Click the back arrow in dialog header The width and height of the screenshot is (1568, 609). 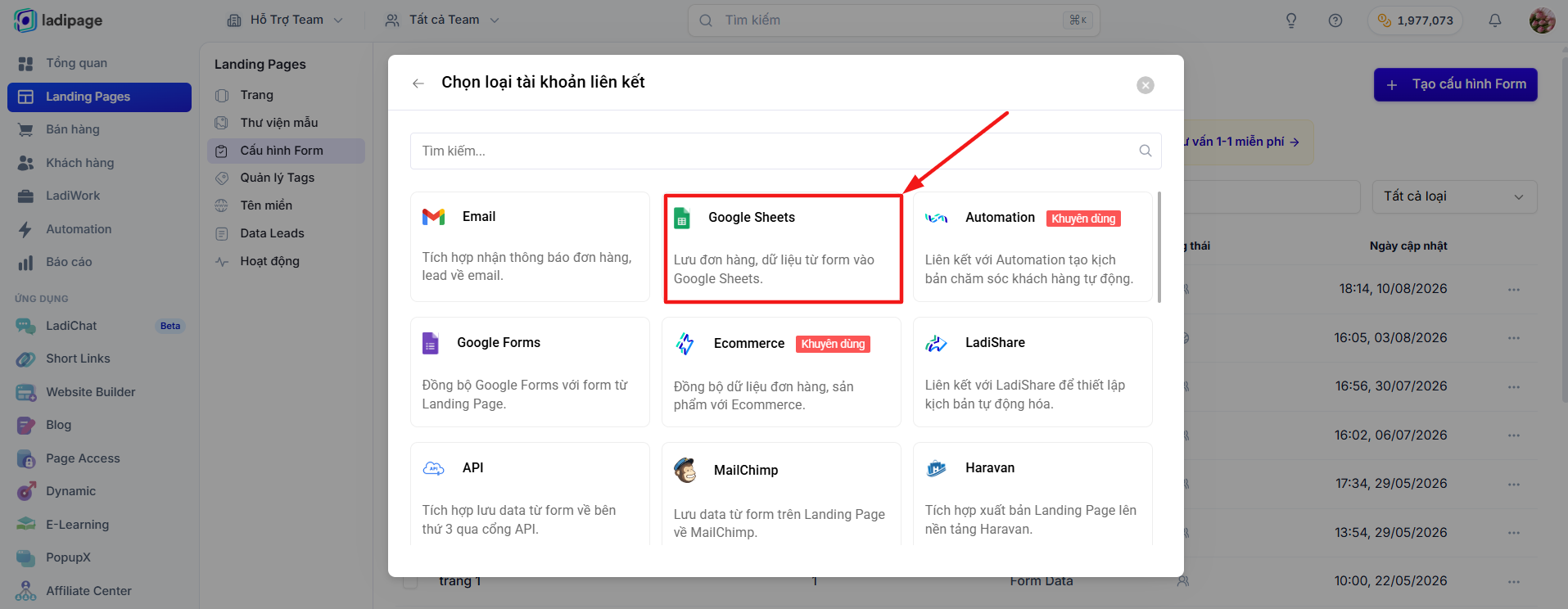click(418, 83)
